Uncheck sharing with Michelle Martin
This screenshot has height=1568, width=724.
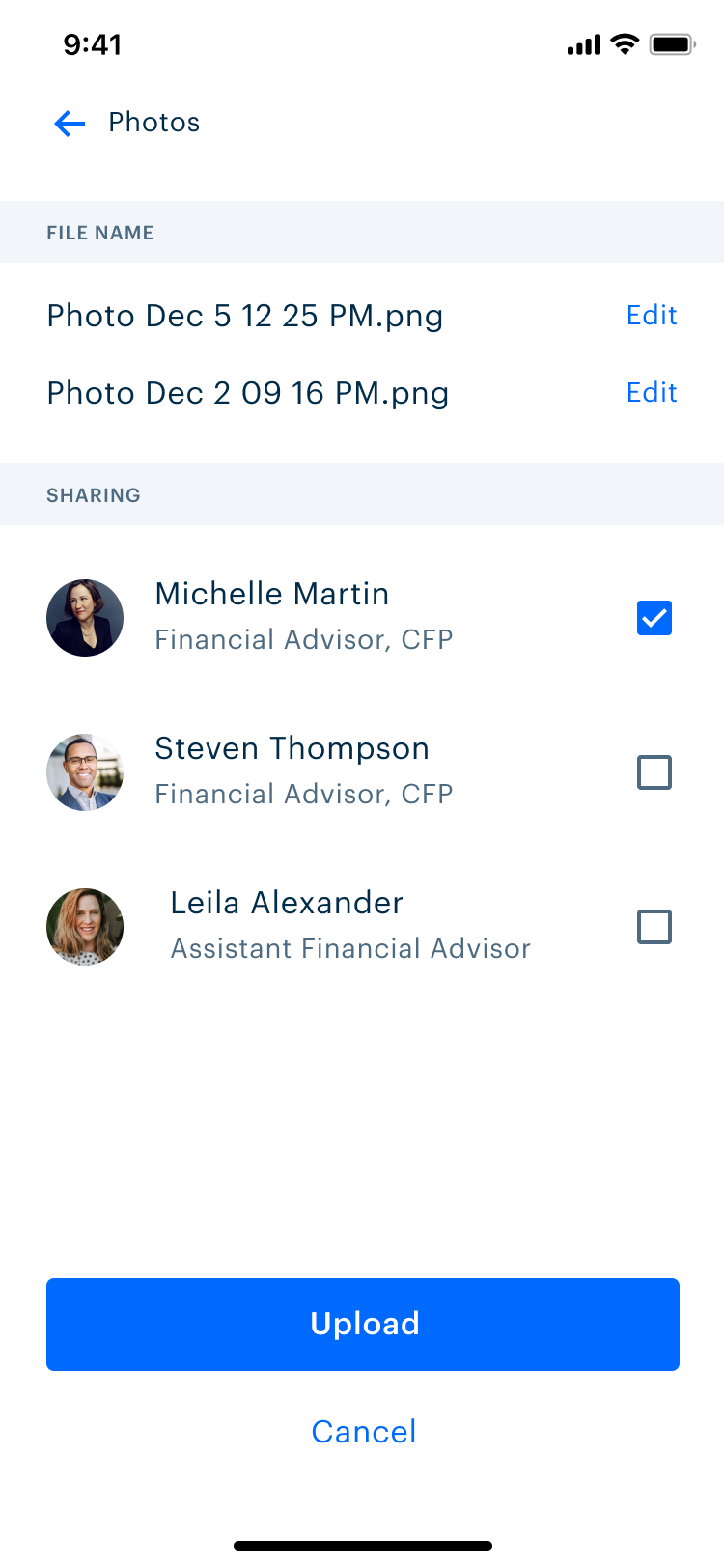[654, 618]
